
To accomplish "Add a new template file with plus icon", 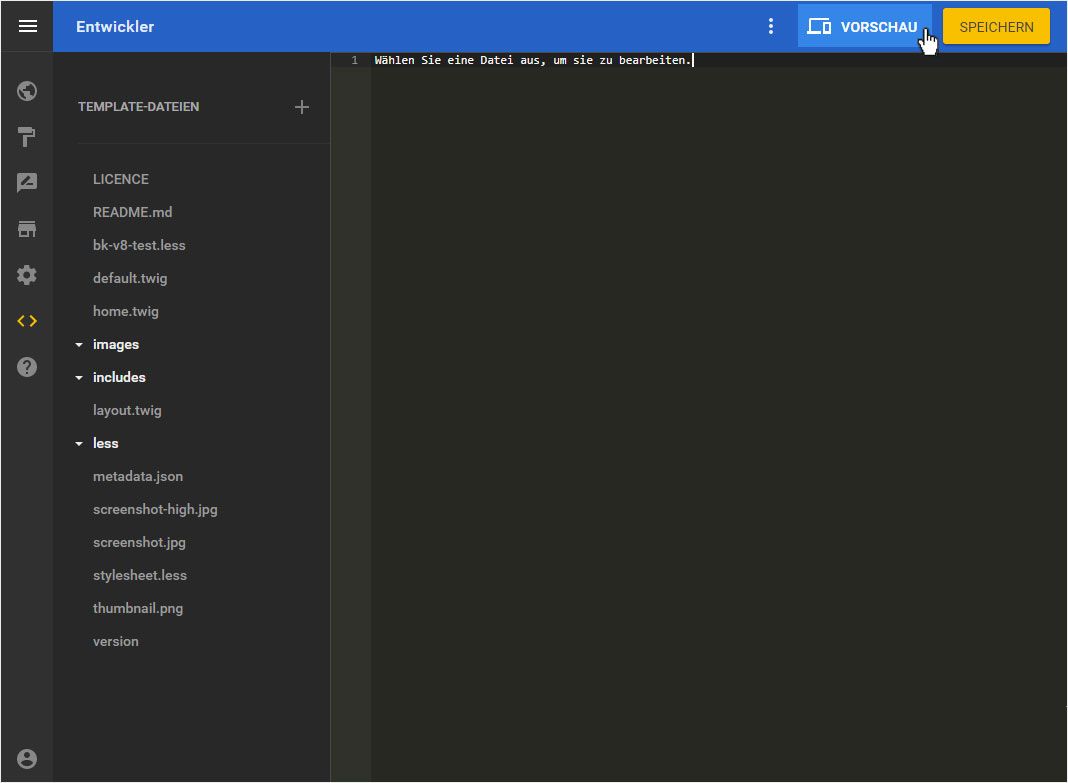I will coord(302,107).
